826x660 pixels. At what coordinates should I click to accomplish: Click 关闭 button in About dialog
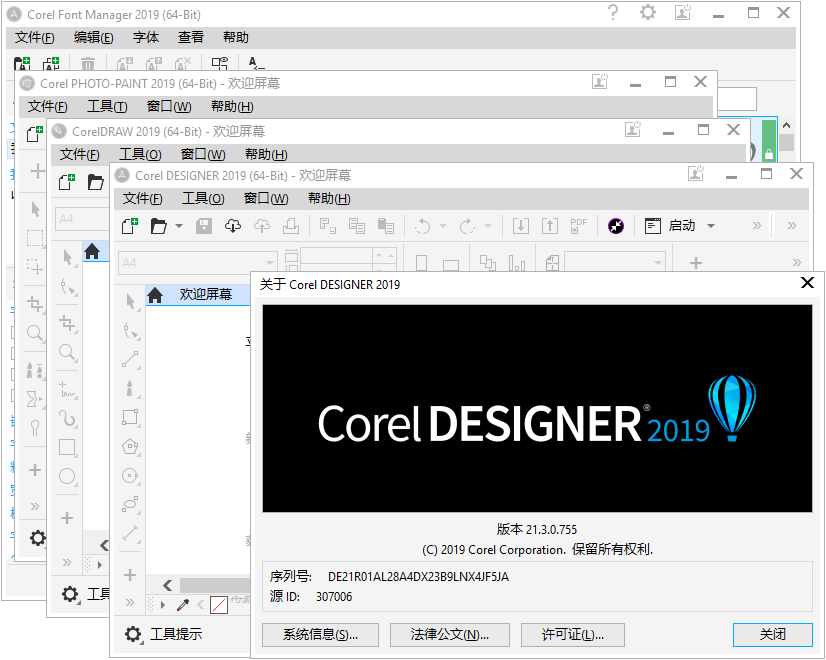773,635
